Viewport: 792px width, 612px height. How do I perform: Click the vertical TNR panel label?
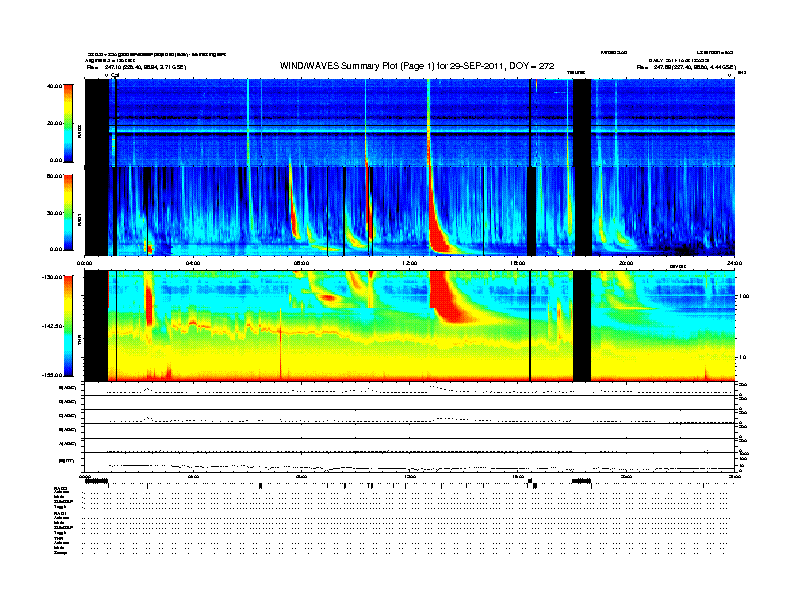point(79,342)
